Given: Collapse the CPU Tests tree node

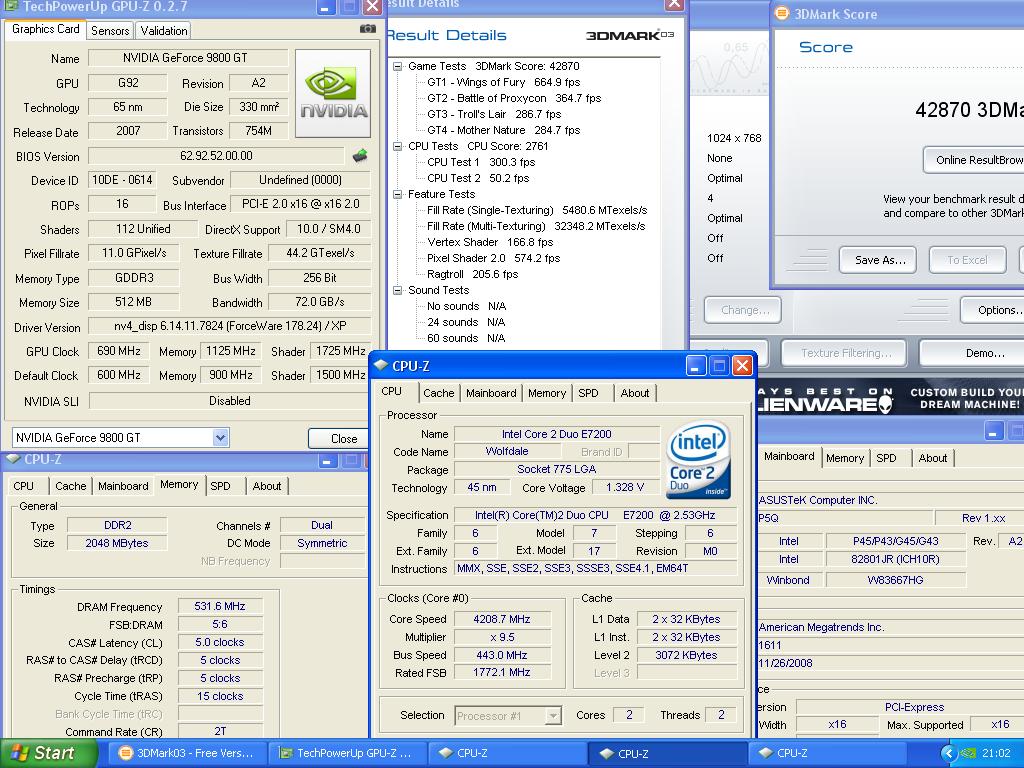Looking at the screenshot, I should (397, 146).
